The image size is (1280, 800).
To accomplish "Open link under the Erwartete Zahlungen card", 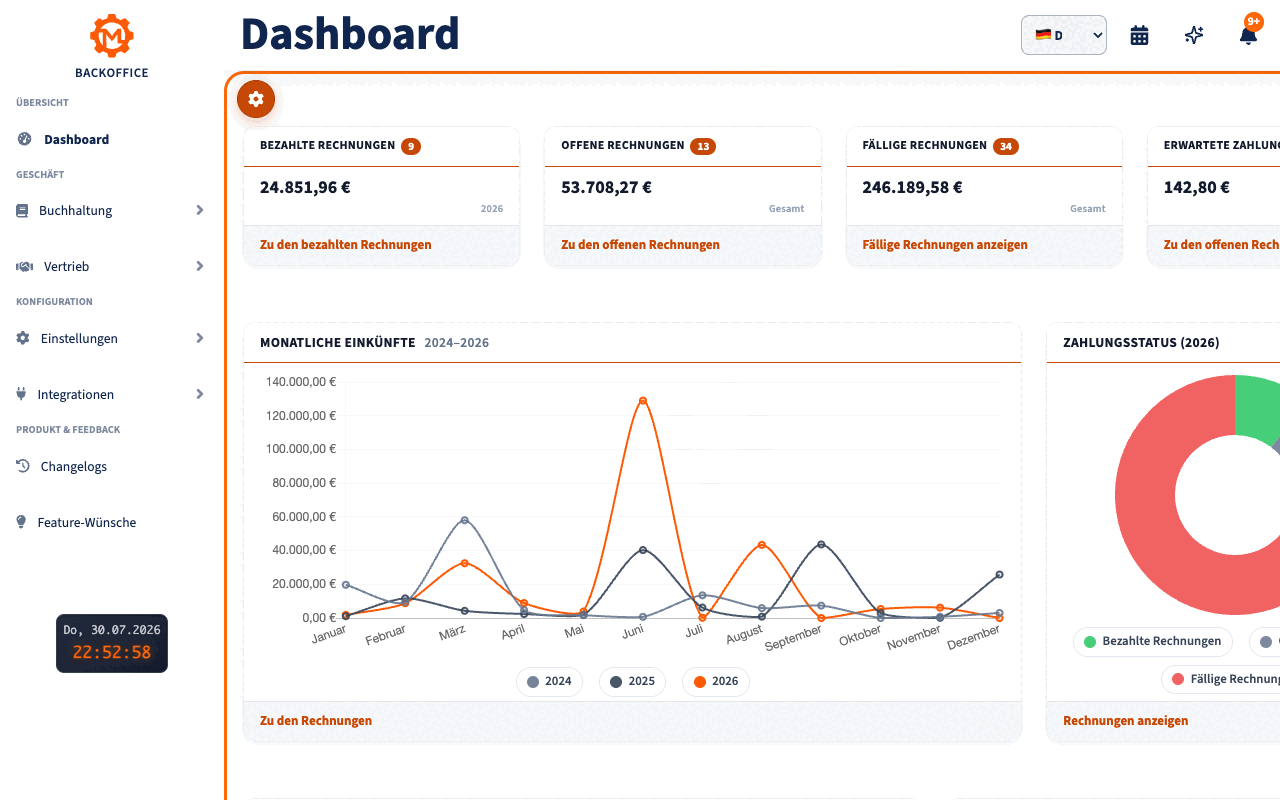I will coord(1222,245).
